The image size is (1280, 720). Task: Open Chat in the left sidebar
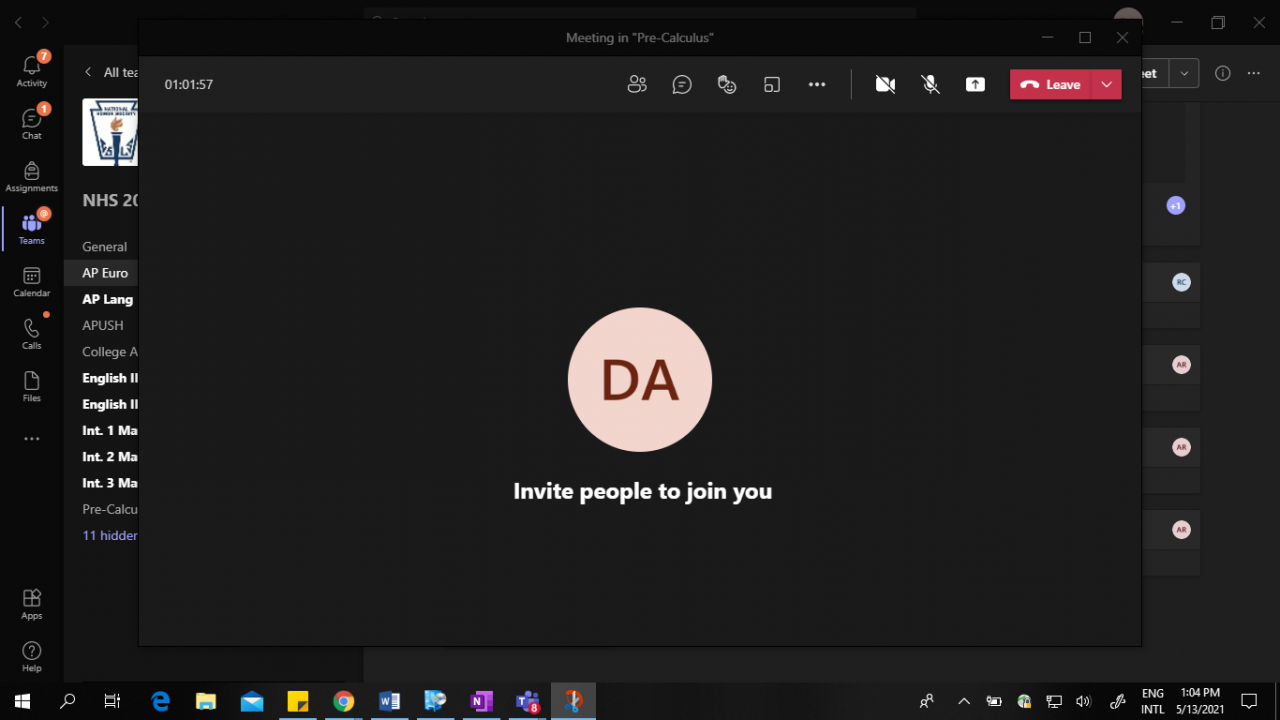click(x=32, y=122)
